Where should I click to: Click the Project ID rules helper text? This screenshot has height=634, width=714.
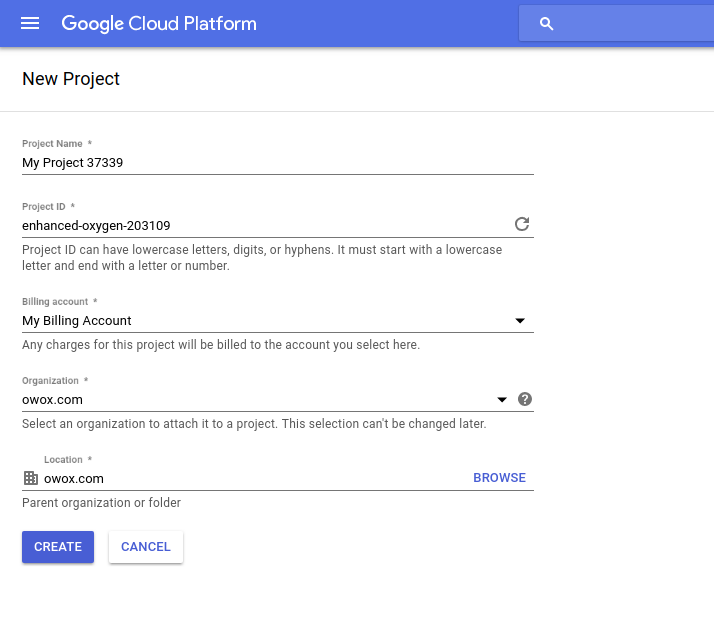tap(262, 258)
